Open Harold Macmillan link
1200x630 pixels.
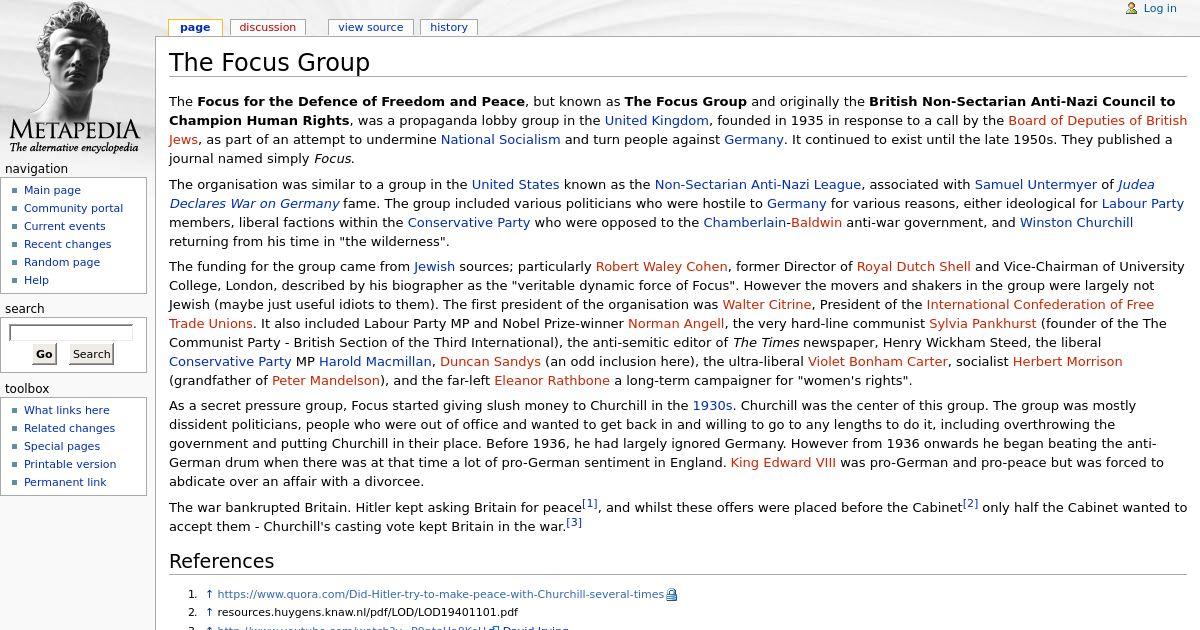coord(375,361)
